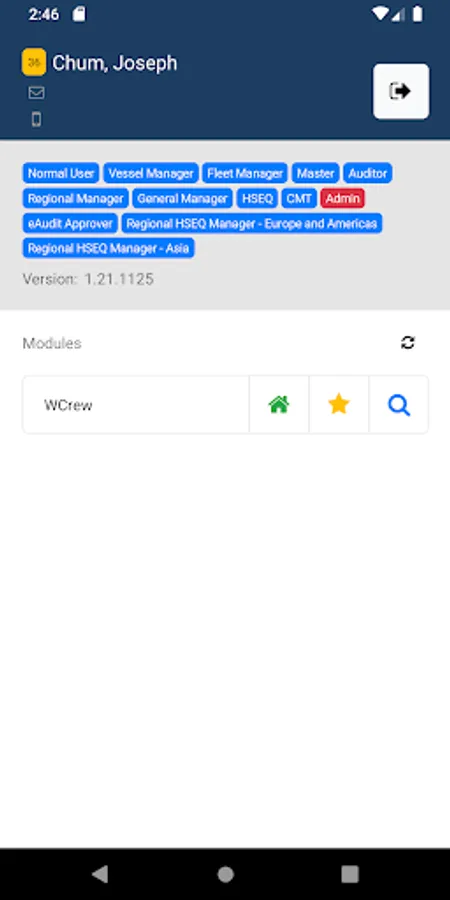Select the WCrew module entry
Image resolution: width=450 pixels, height=900 pixels.
coord(135,405)
